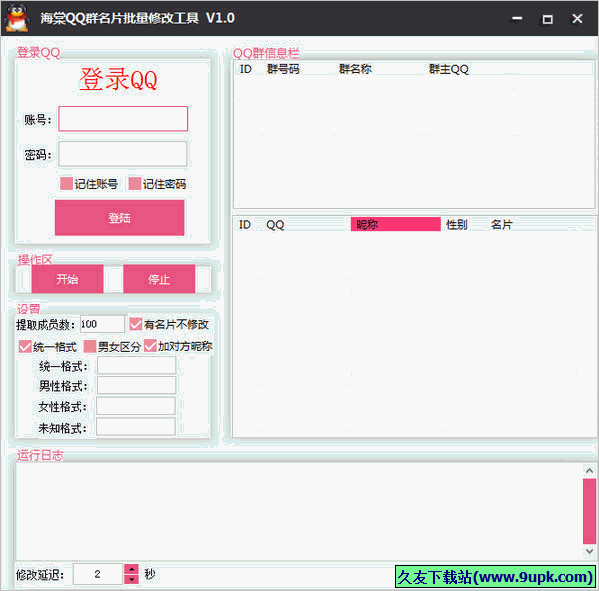This screenshot has width=599, height=591.
Task: Click ID column header in member list
Action: pyautogui.click(x=245, y=224)
